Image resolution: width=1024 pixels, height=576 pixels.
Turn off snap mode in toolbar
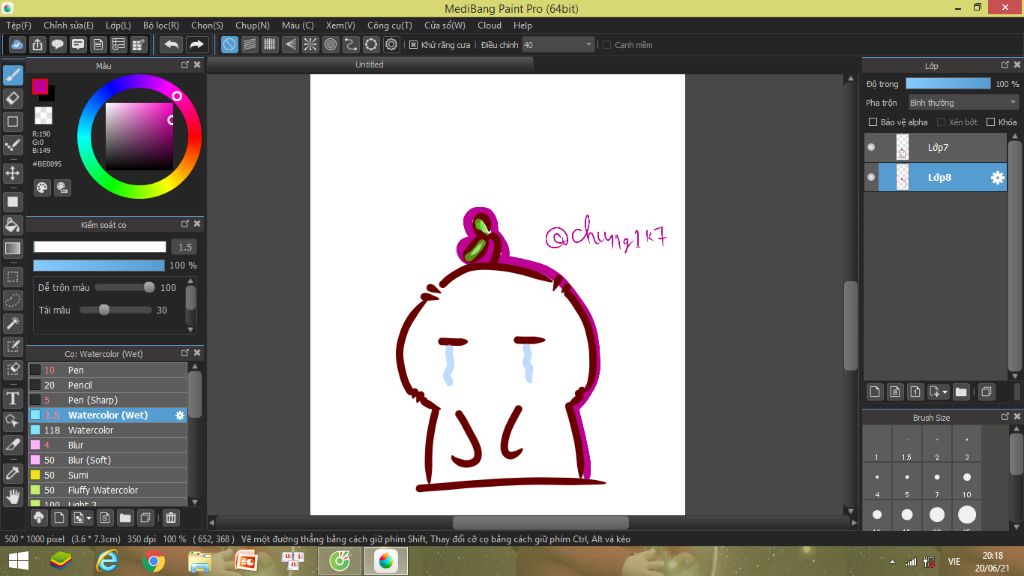229,44
